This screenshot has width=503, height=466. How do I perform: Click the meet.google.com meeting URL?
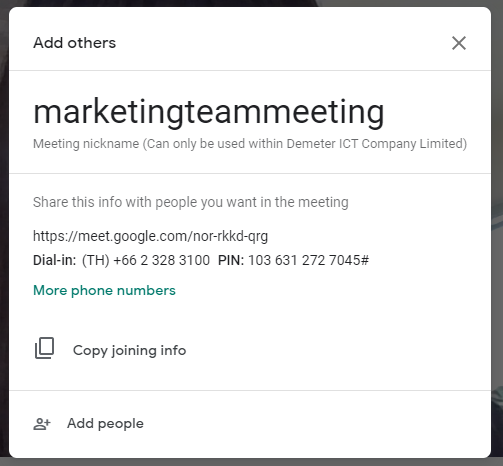tap(150, 236)
